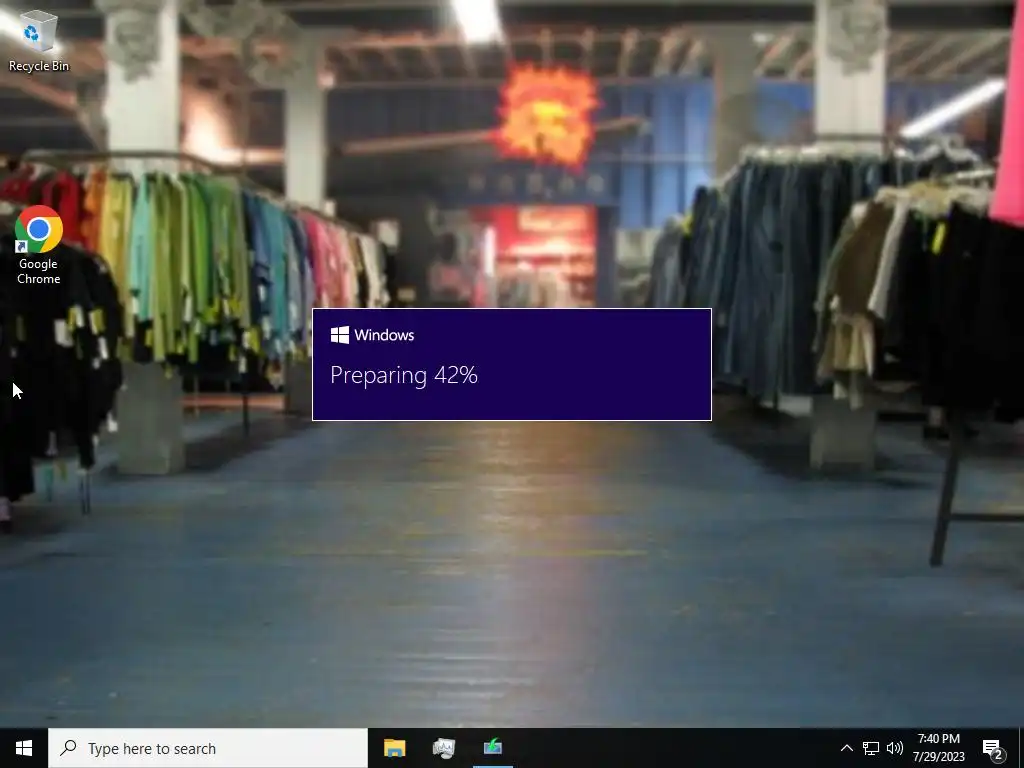Open the volume control tray icon
The image size is (1024, 768).
coord(895,748)
